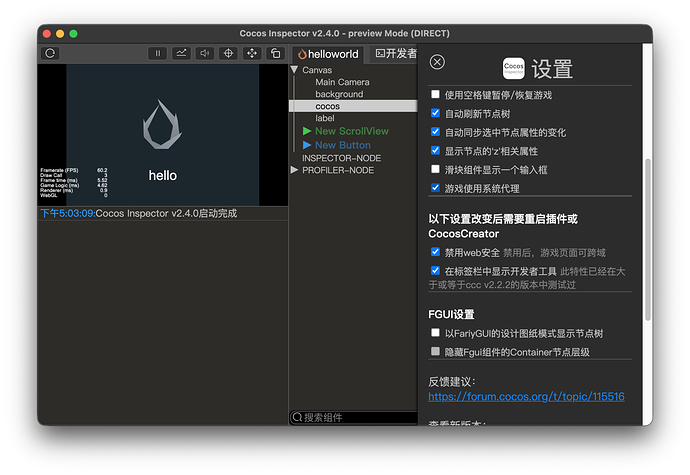Uncheck 自动刷新节点树 checkbox
The width and height of the screenshot is (690, 475).
[x=435, y=113]
